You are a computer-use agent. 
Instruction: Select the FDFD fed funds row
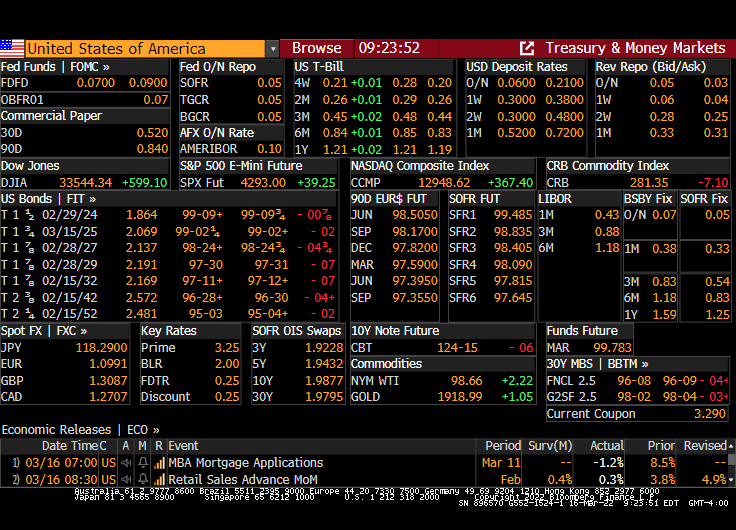coord(84,83)
